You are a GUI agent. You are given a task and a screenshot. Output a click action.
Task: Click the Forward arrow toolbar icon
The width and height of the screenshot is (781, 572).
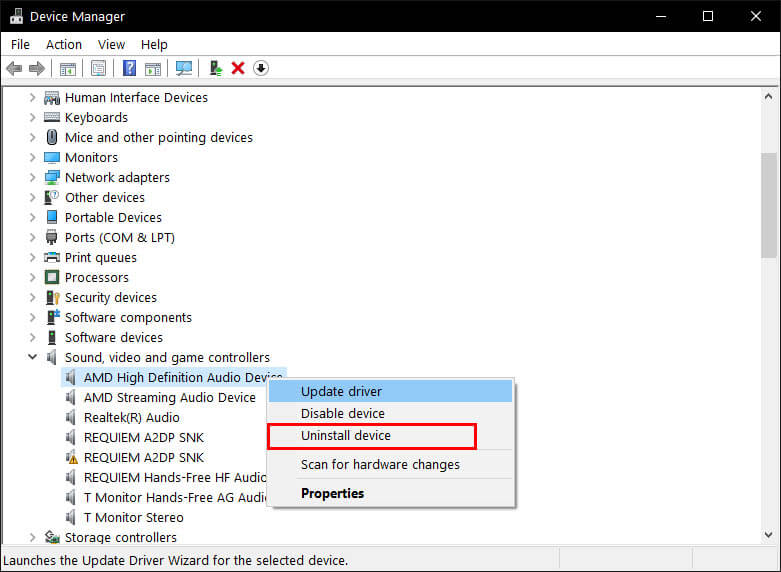coord(37,68)
